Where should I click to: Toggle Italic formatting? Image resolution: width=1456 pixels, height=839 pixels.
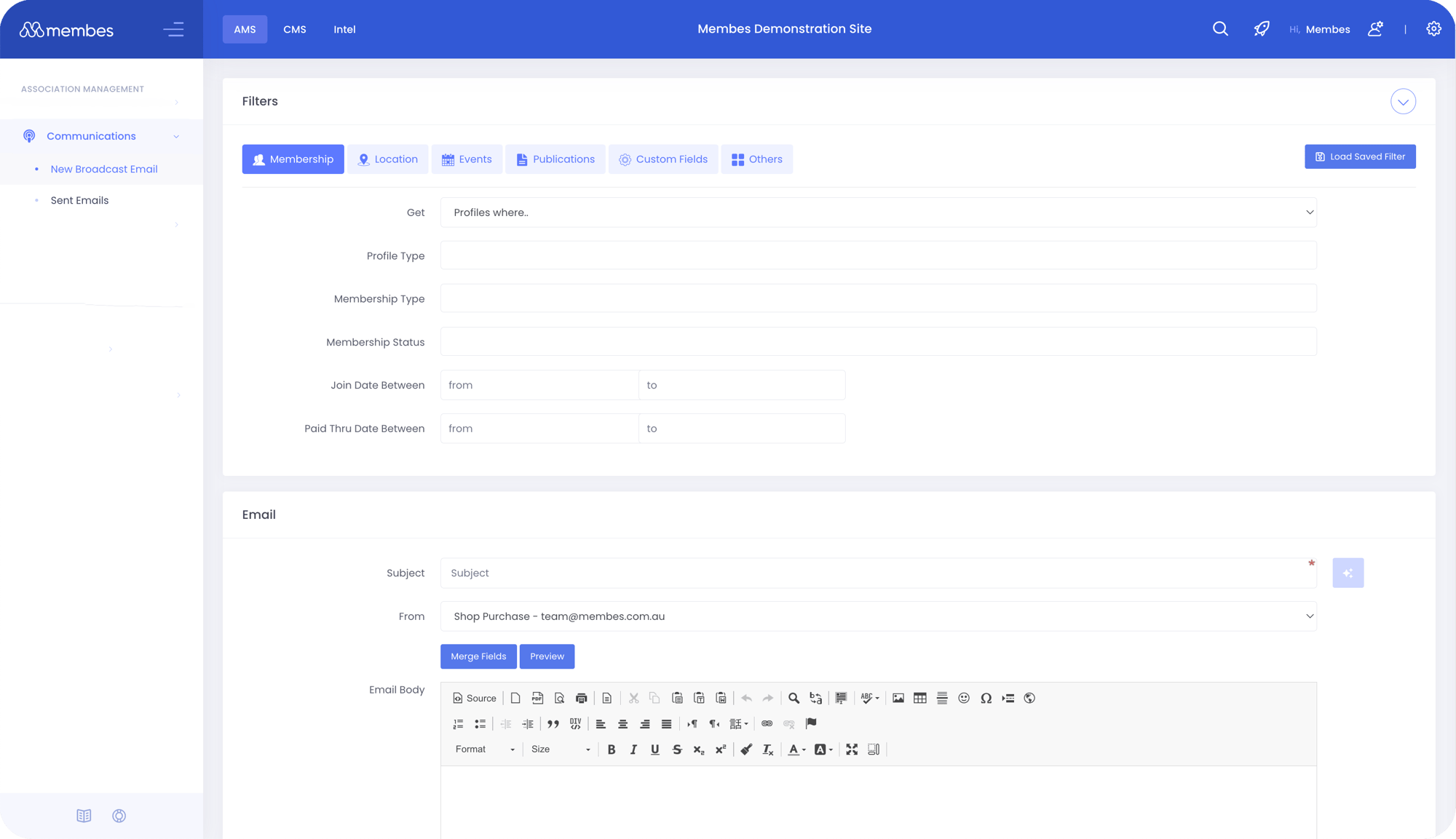[633, 749]
